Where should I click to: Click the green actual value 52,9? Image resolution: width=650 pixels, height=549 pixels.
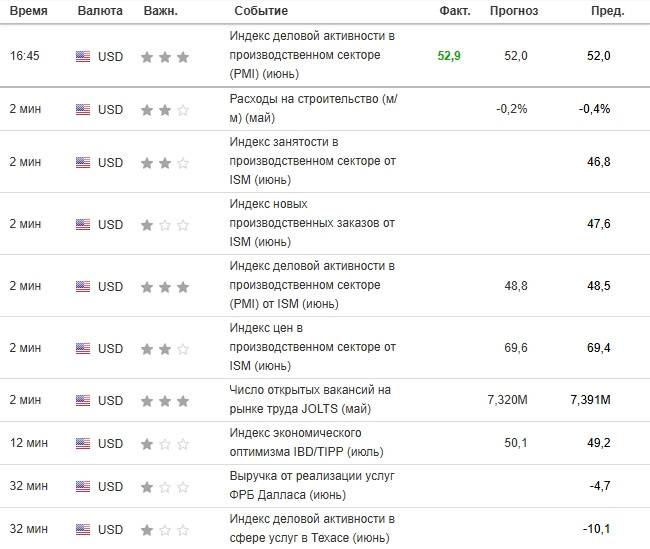coord(449,56)
